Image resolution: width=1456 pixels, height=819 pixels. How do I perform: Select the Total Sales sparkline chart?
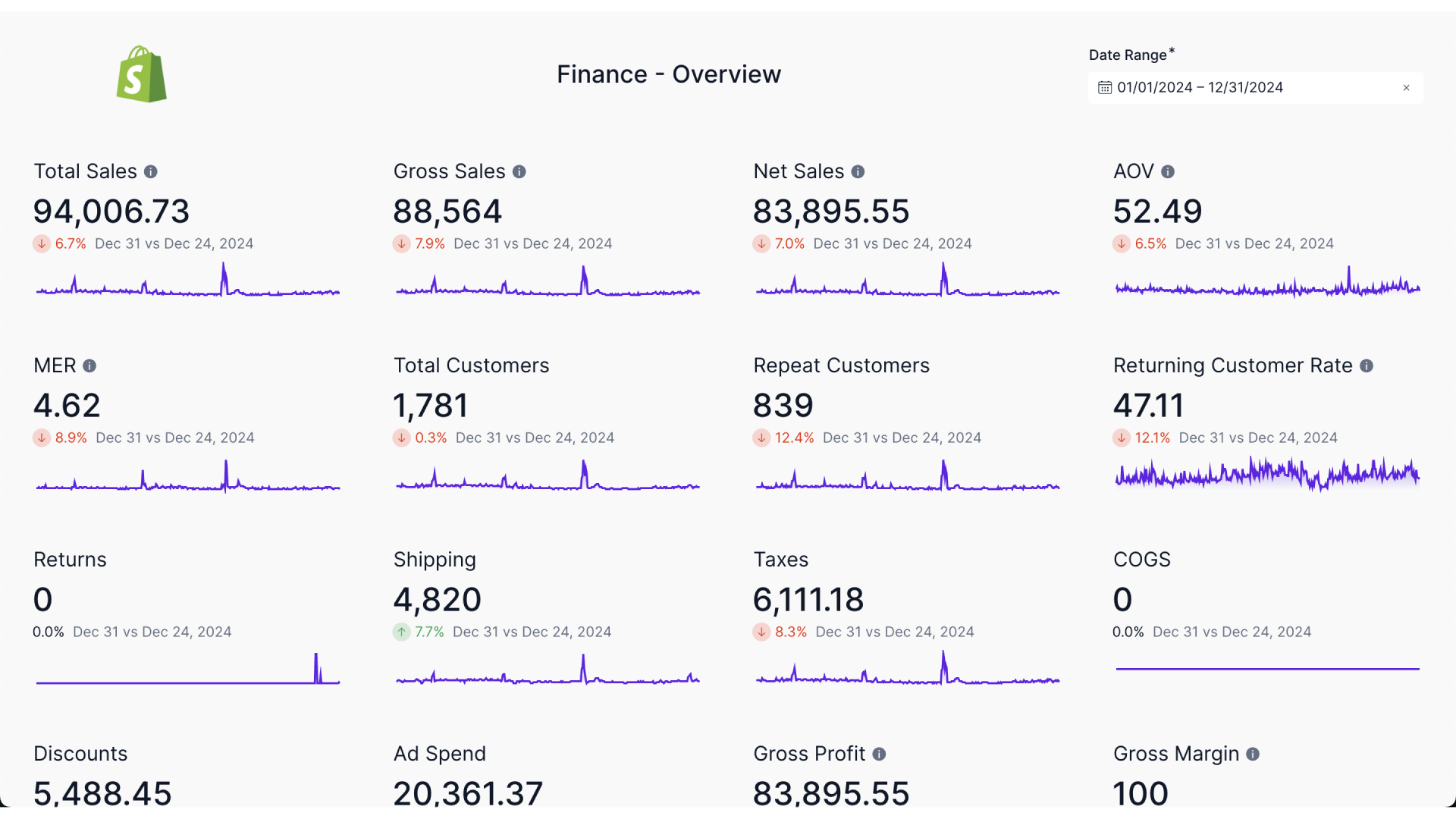coord(187,288)
